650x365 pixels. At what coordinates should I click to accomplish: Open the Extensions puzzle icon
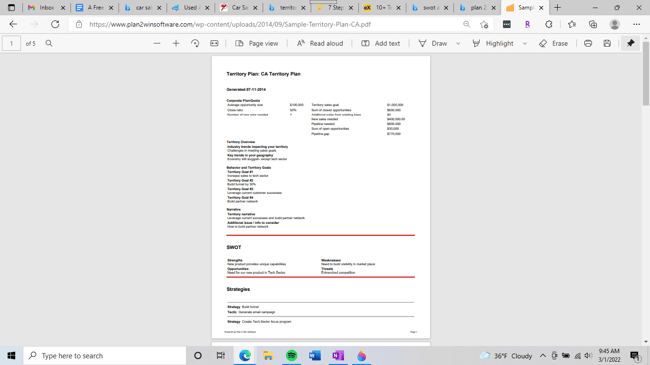[x=549, y=24]
